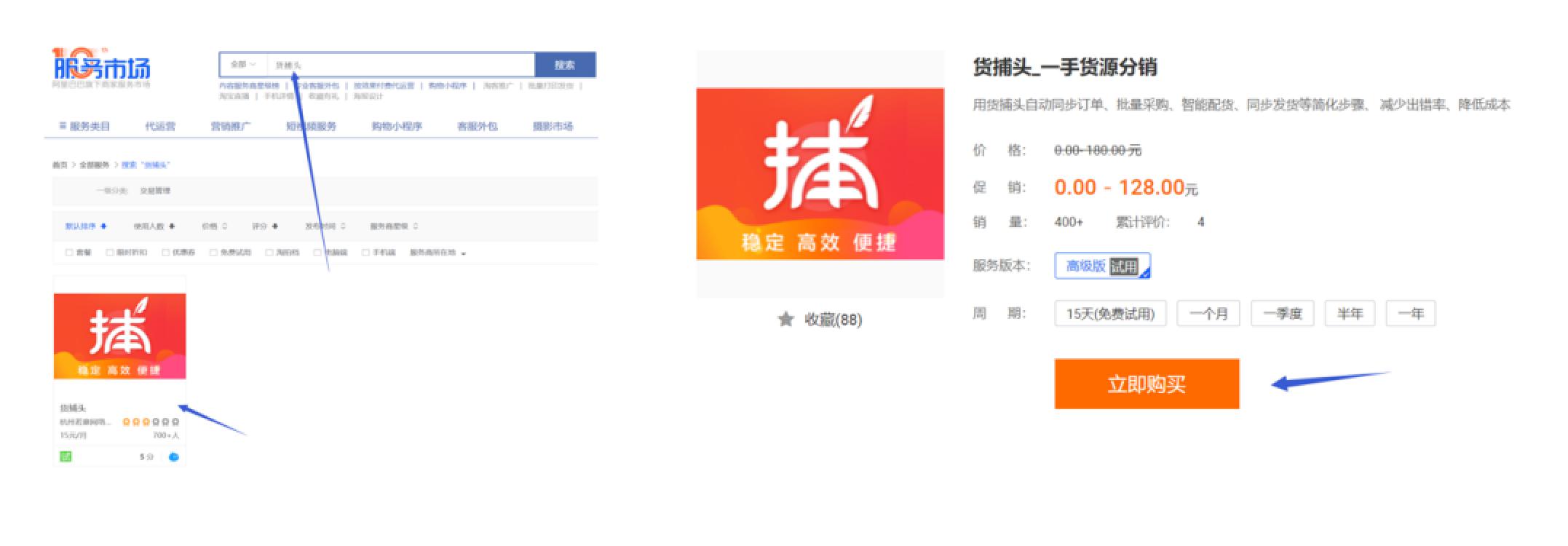The height and width of the screenshot is (546, 1568).
Task: Click the orange 立即购买 button
Action: (x=1147, y=384)
